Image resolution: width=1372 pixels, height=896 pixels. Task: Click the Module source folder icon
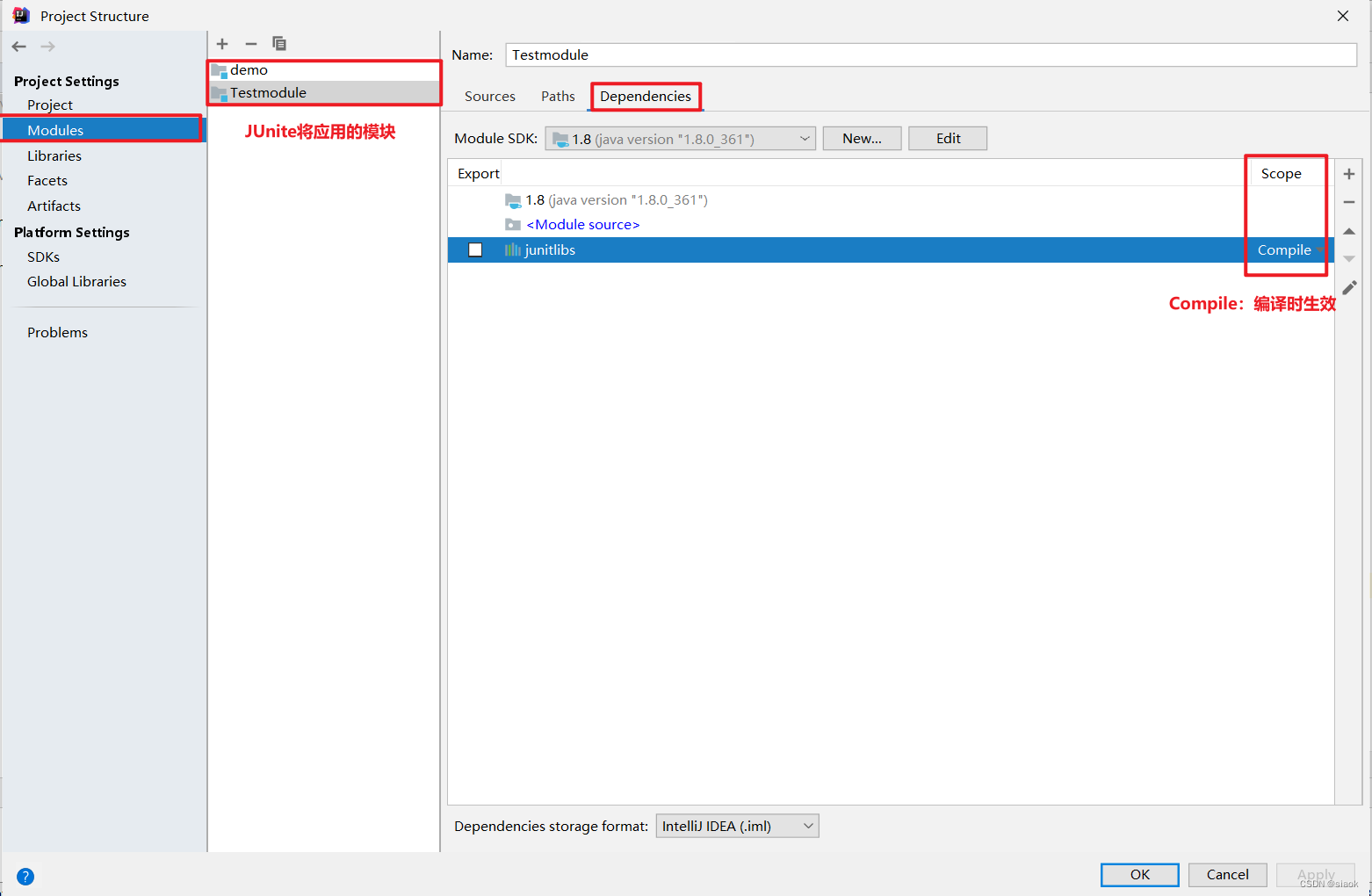point(513,225)
